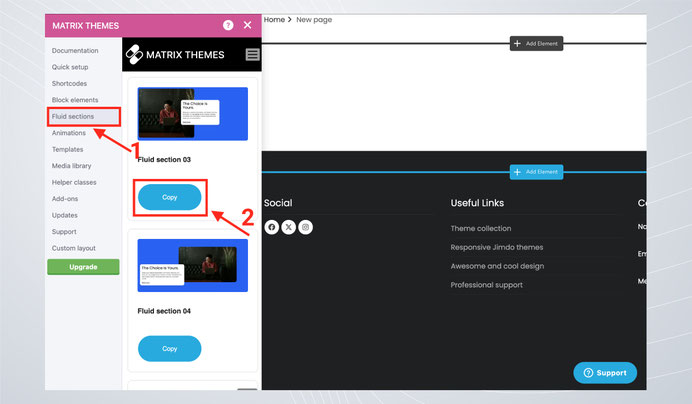Click the green Upgrade button

click(x=83, y=267)
